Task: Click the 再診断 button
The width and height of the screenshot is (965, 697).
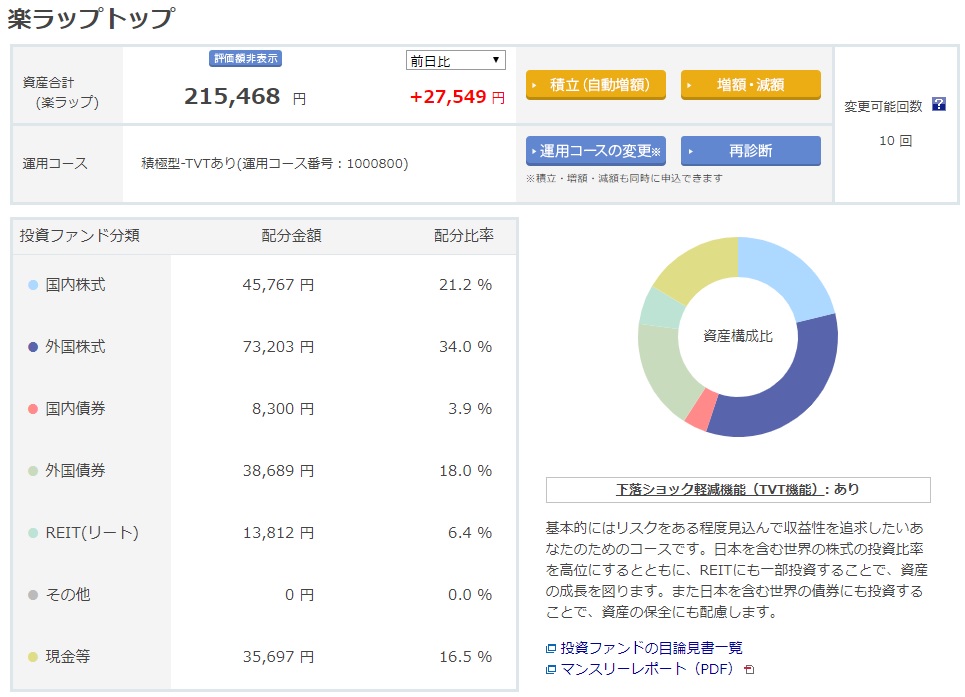Action: tap(751, 151)
